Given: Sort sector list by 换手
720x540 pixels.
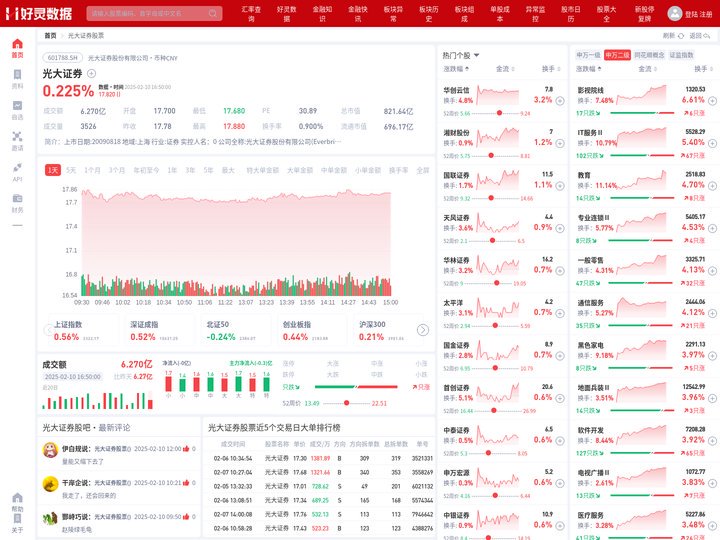Looking at the screenshot, I should tap(704, 69).
